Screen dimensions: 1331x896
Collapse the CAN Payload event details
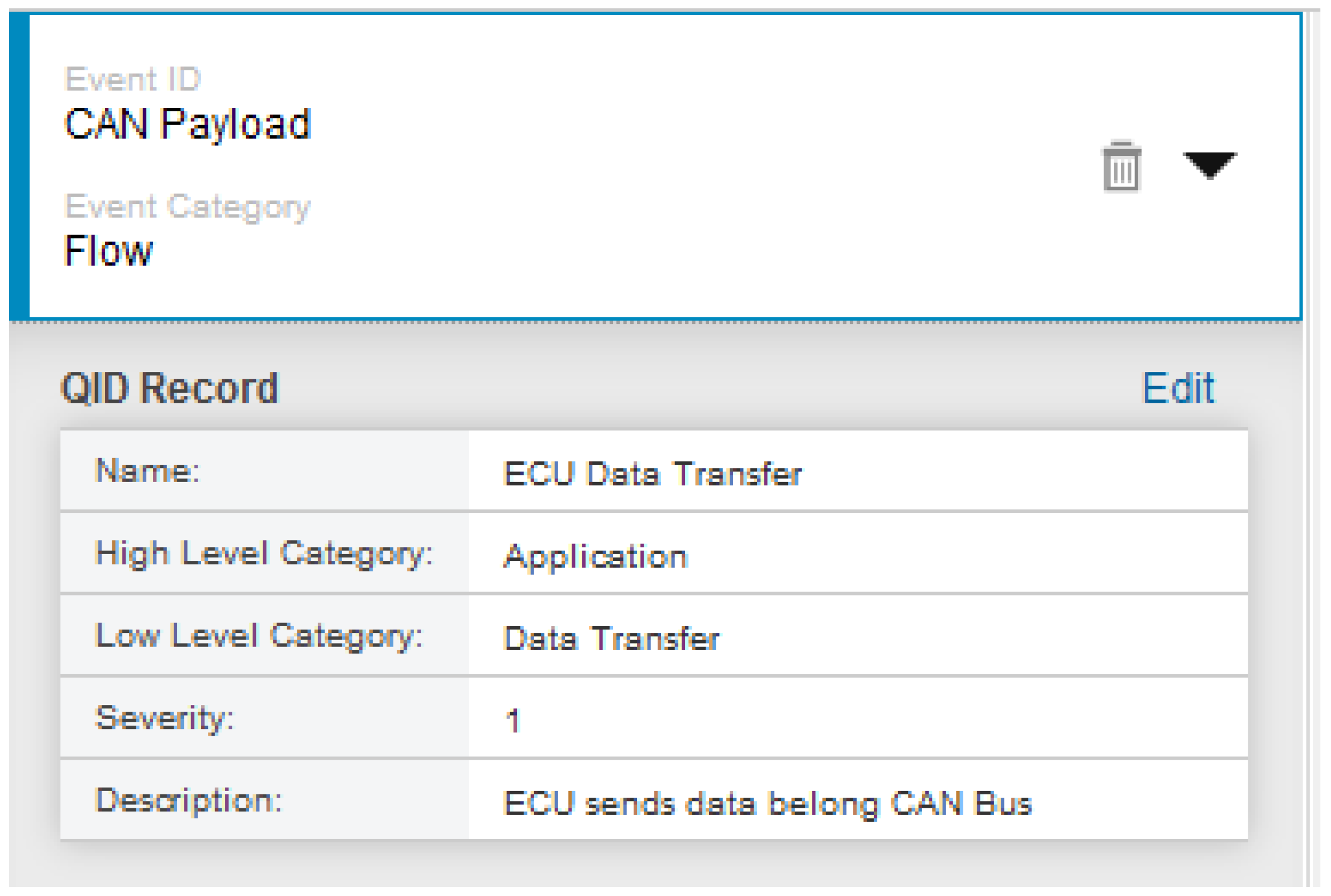click(1209, 165)
